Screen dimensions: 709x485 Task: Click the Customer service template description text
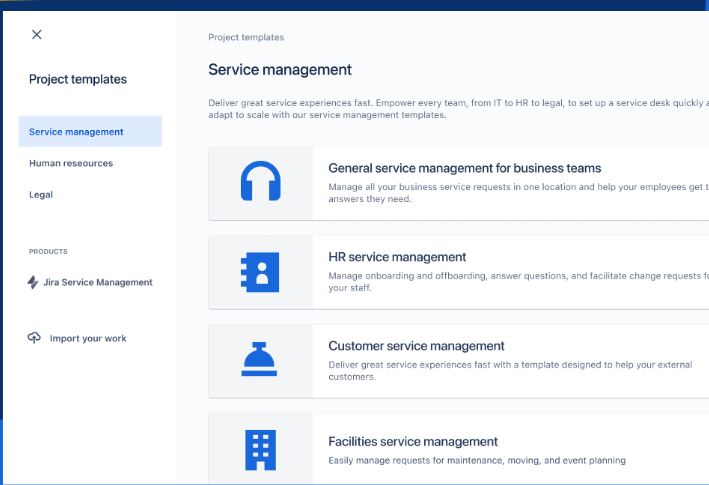(x=509, y=371)
